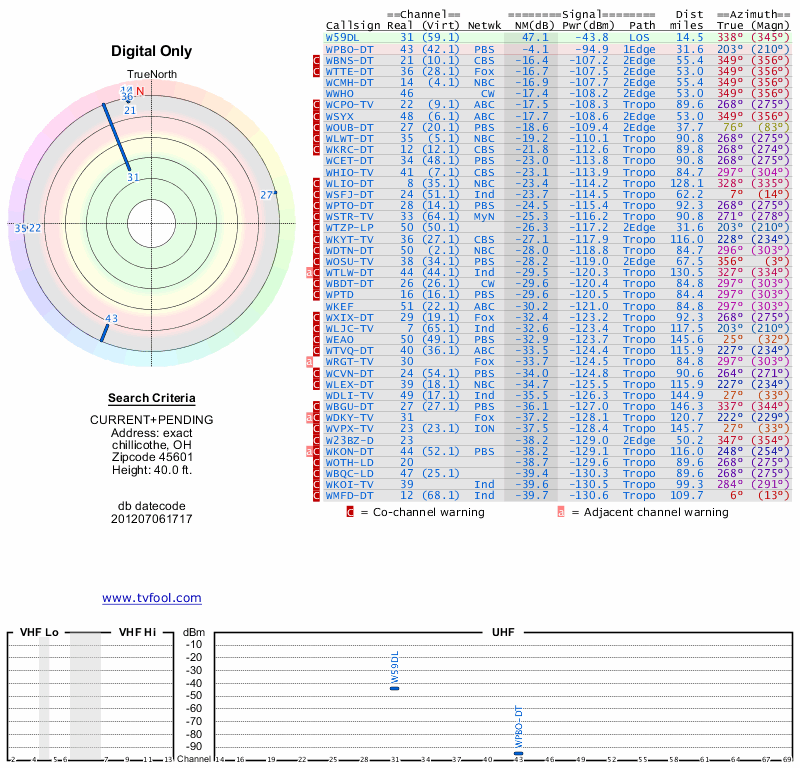Click the red co-channel legend icon
The width and height of the screenshot is (800, 768).
tap(350, 512)
